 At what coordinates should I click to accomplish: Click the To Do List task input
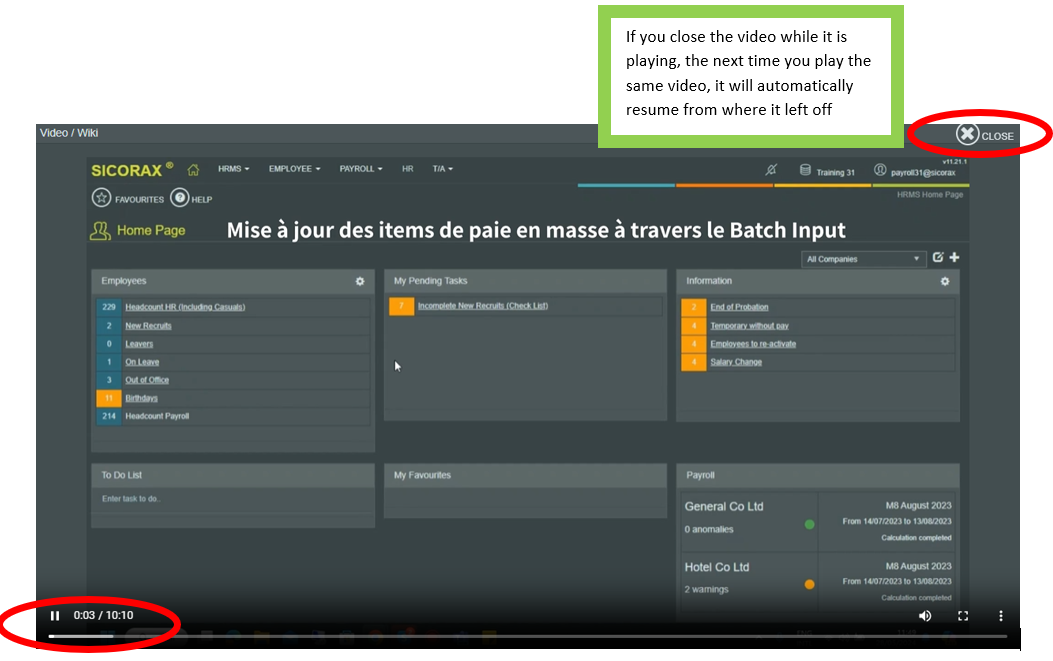coord(232,499)
